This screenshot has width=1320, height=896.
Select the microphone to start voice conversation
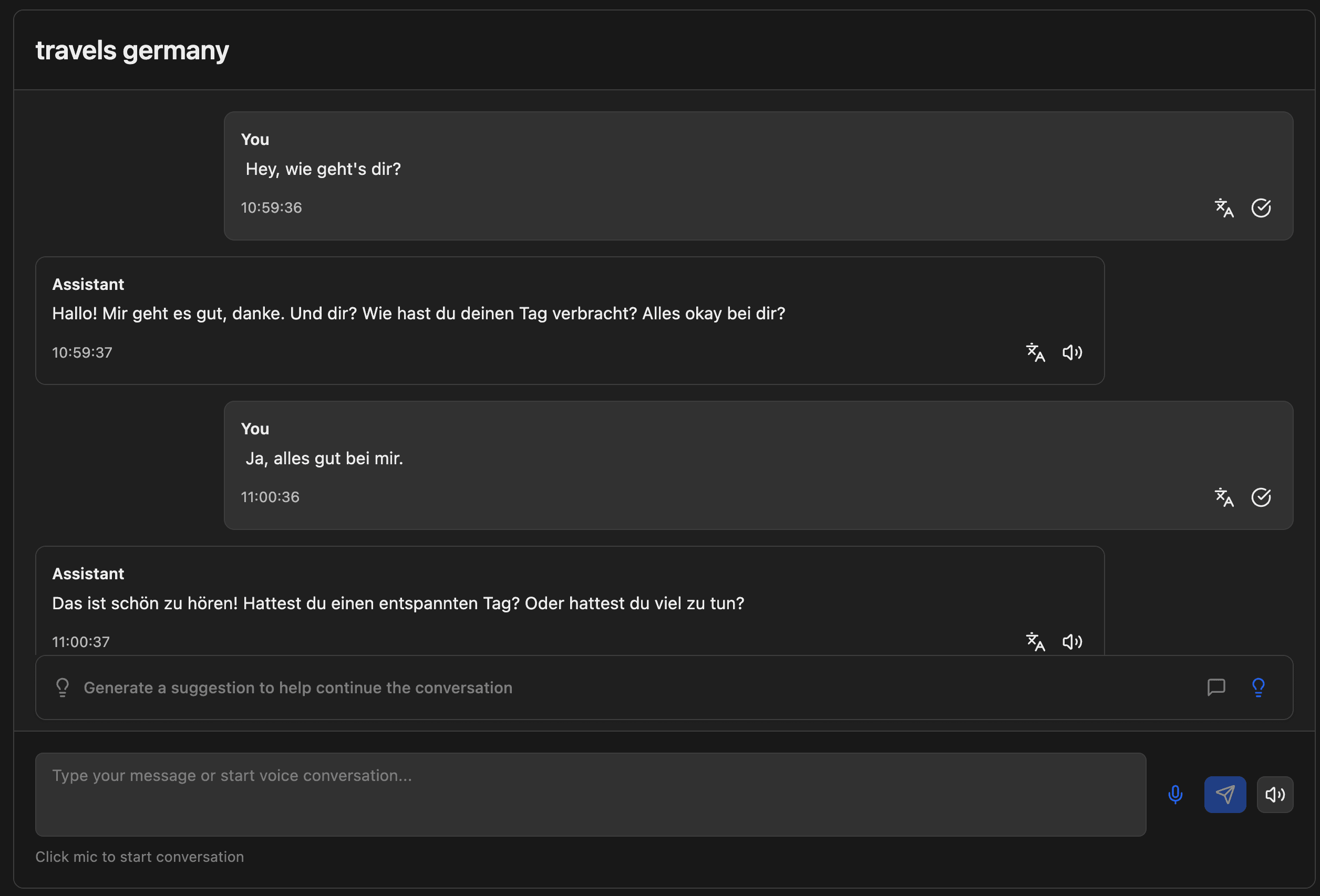click(x=1174, y=794)
